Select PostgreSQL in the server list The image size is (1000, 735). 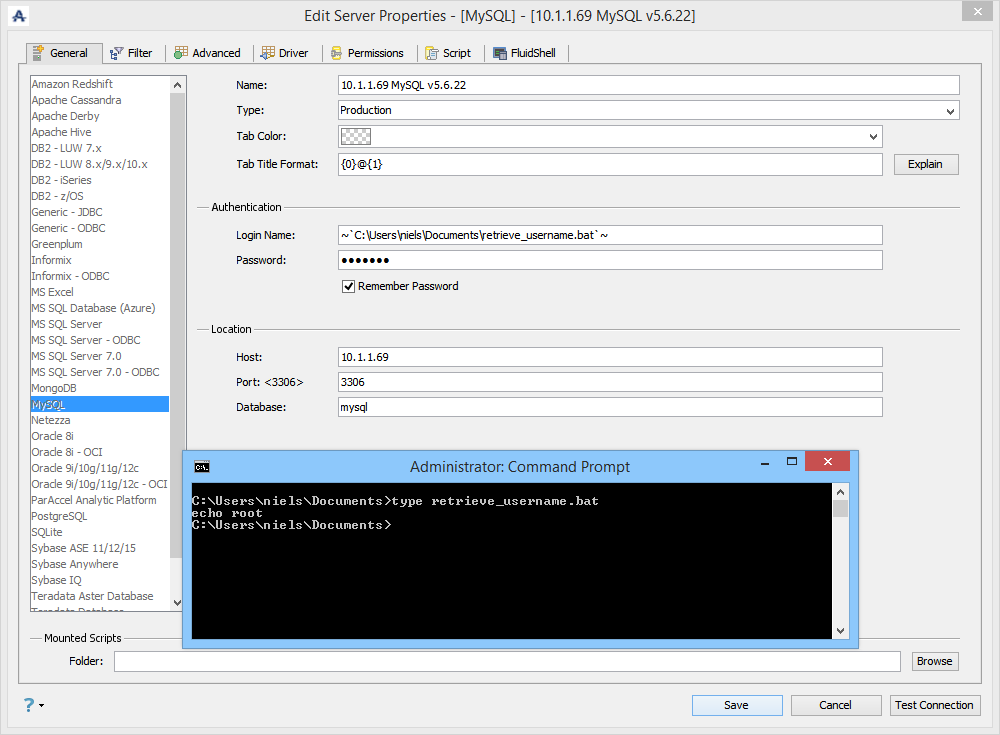coord(59,516)
